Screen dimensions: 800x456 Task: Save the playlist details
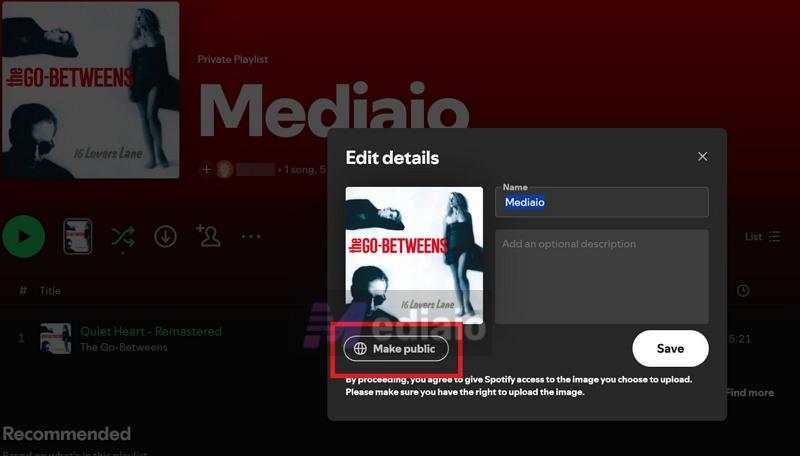pyautogui.click(x=670, y=348)
